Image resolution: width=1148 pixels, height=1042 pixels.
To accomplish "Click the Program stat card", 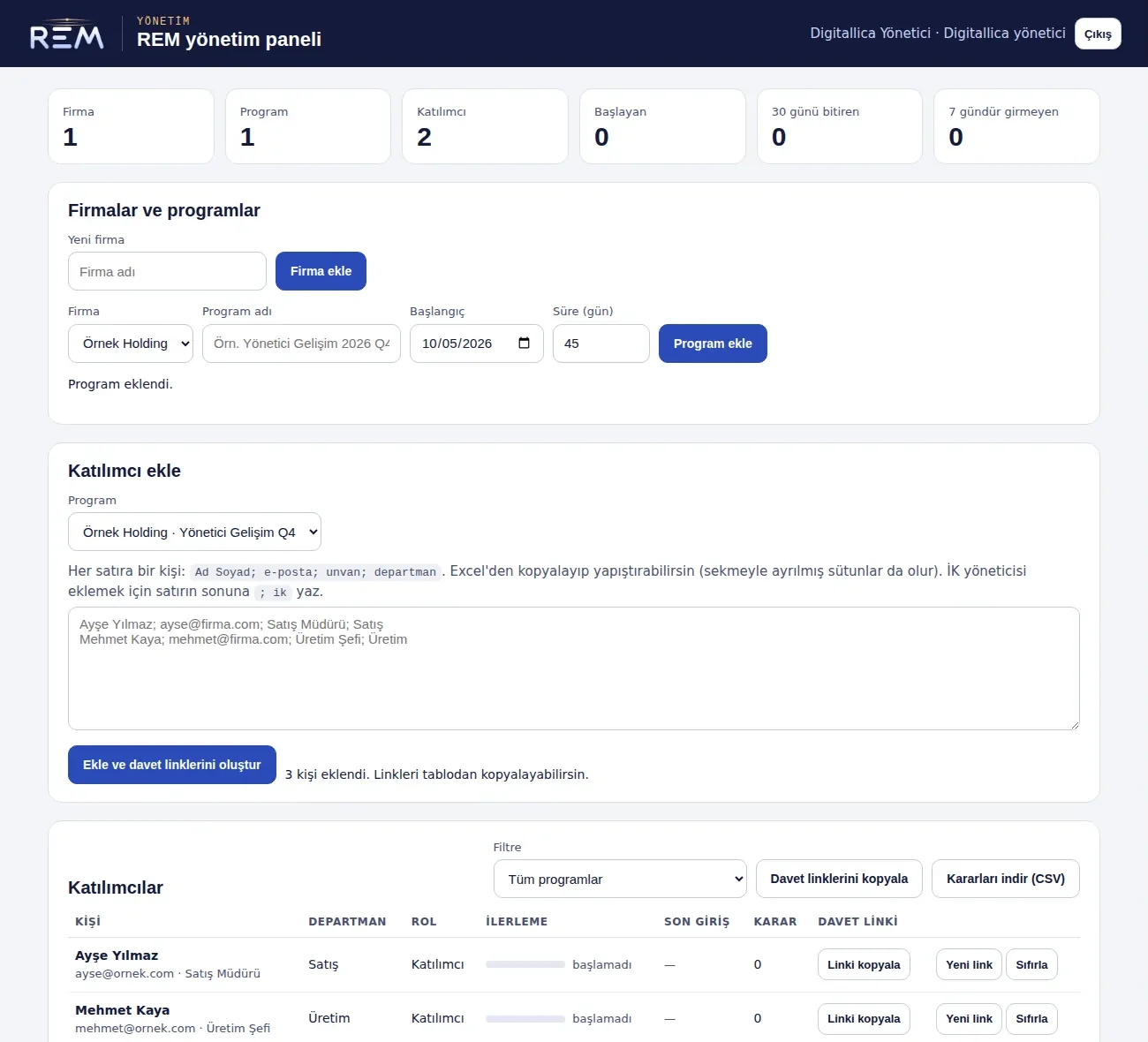I will pyautogui.click(x=308, y=126).
